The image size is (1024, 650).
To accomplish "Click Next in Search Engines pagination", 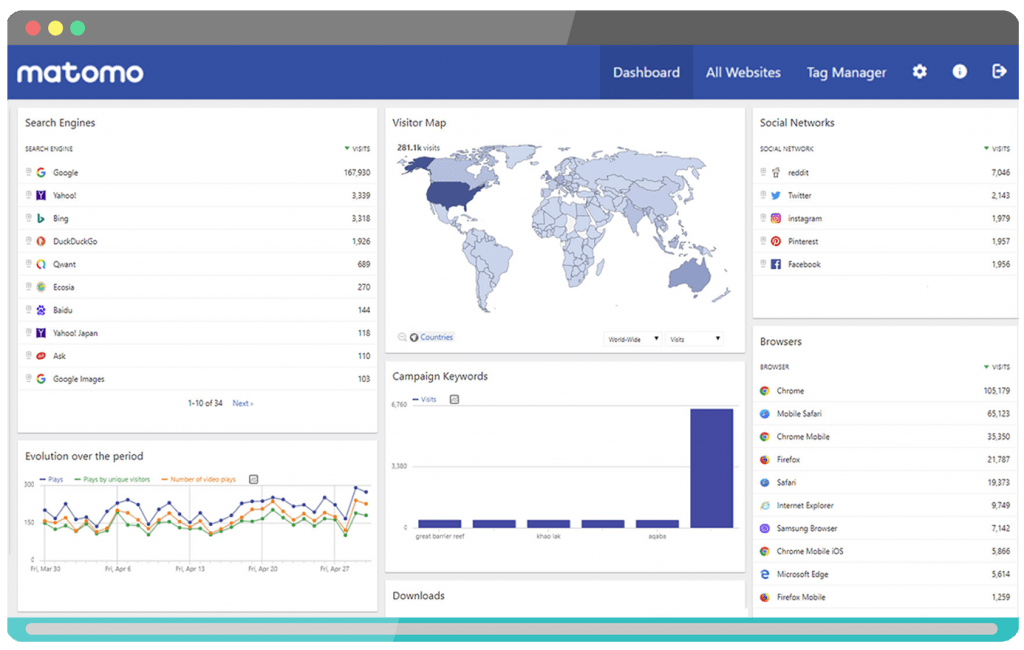I will [x=242, y=403].
